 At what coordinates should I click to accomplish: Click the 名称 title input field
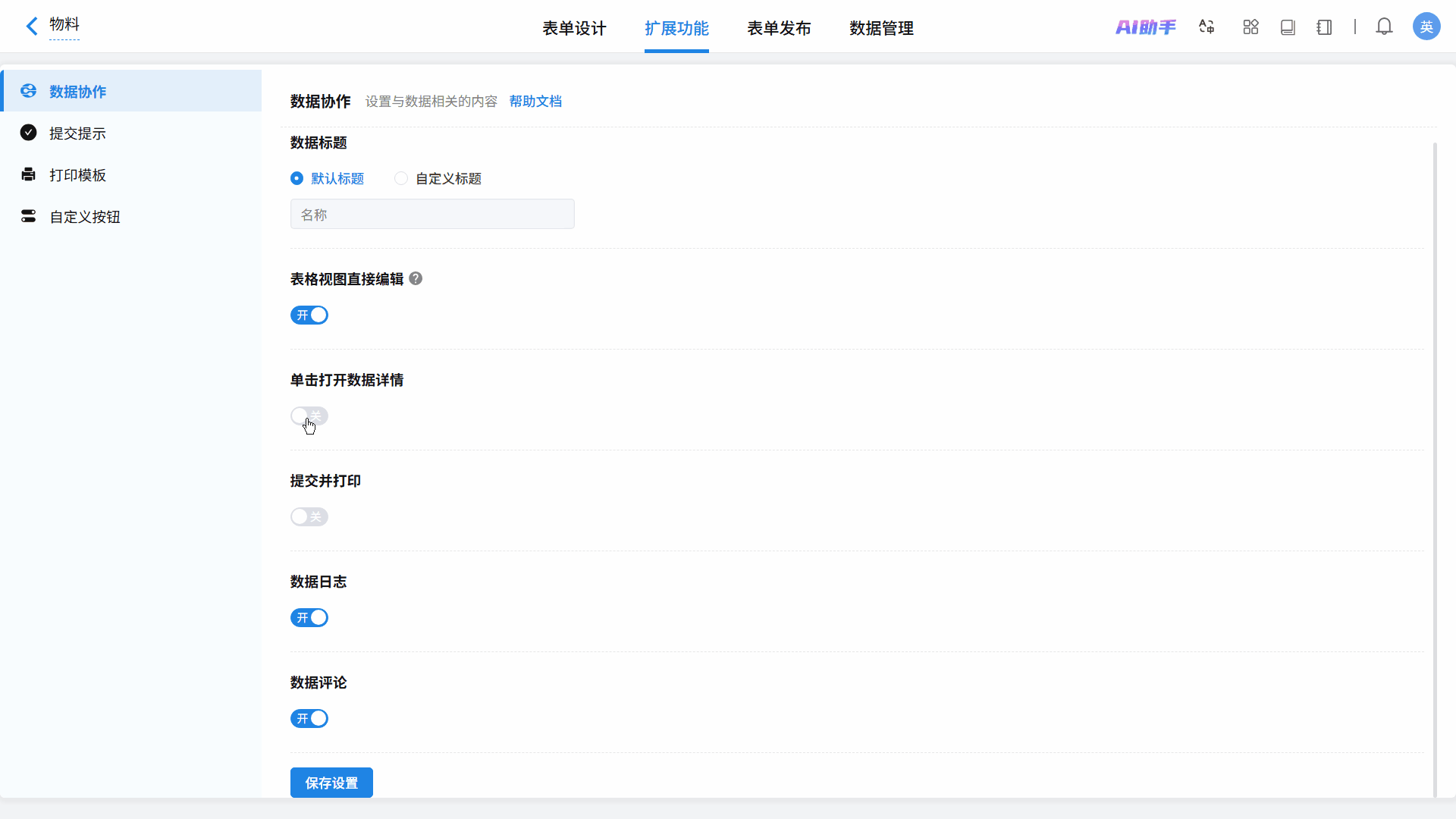[432, 215]
